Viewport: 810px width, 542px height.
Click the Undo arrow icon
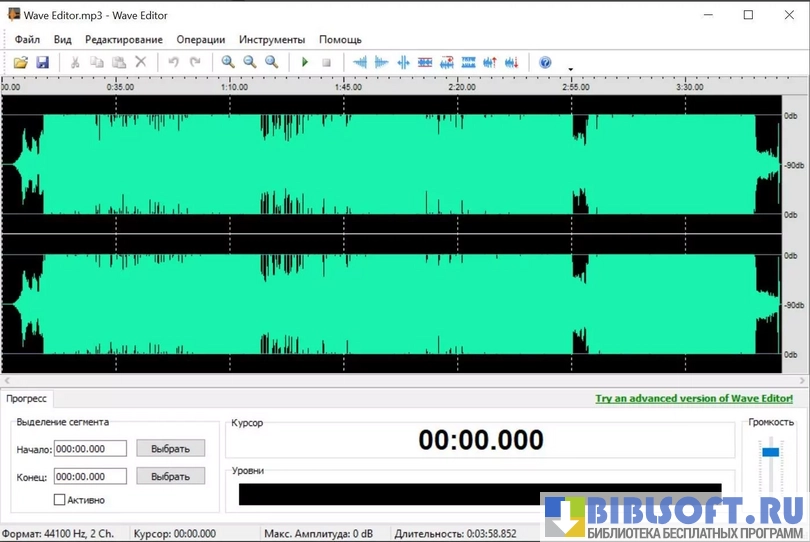(x=173, y=62)
